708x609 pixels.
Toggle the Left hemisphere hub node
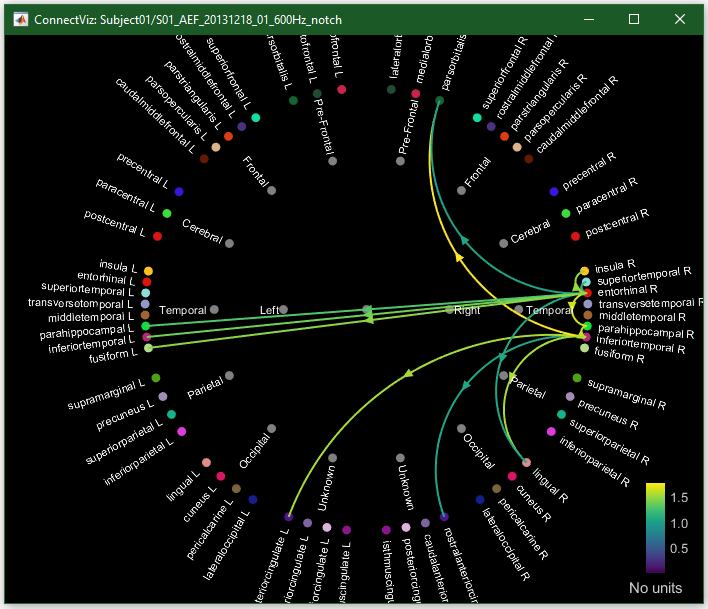(x=283, y=310)
